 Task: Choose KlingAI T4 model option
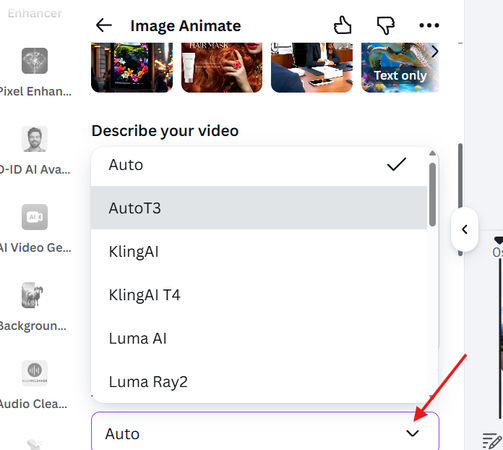click(259, 295)
